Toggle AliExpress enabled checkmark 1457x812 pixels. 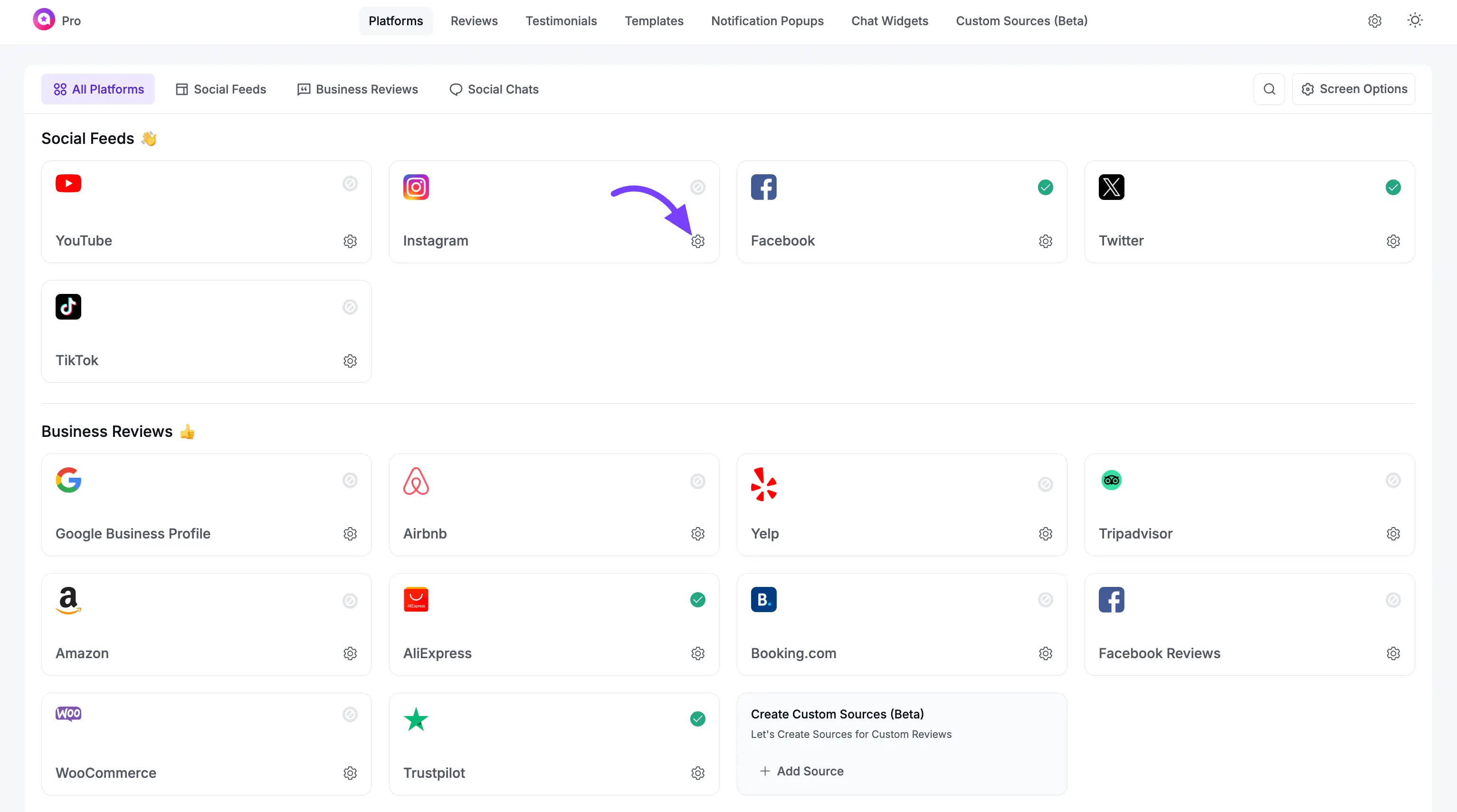point(697,600)
